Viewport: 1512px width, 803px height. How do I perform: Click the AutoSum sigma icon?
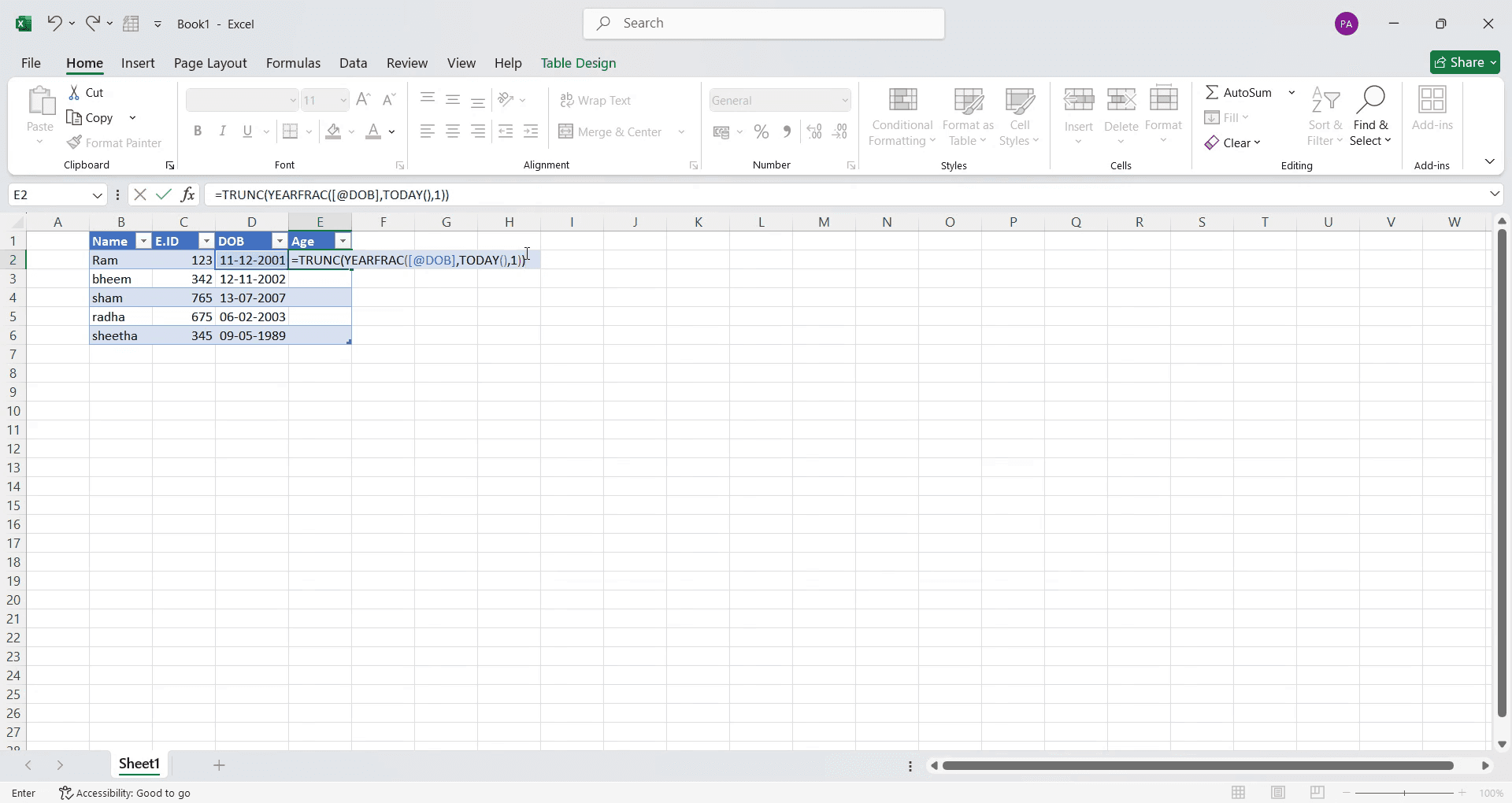click(x=1212, y=93)
